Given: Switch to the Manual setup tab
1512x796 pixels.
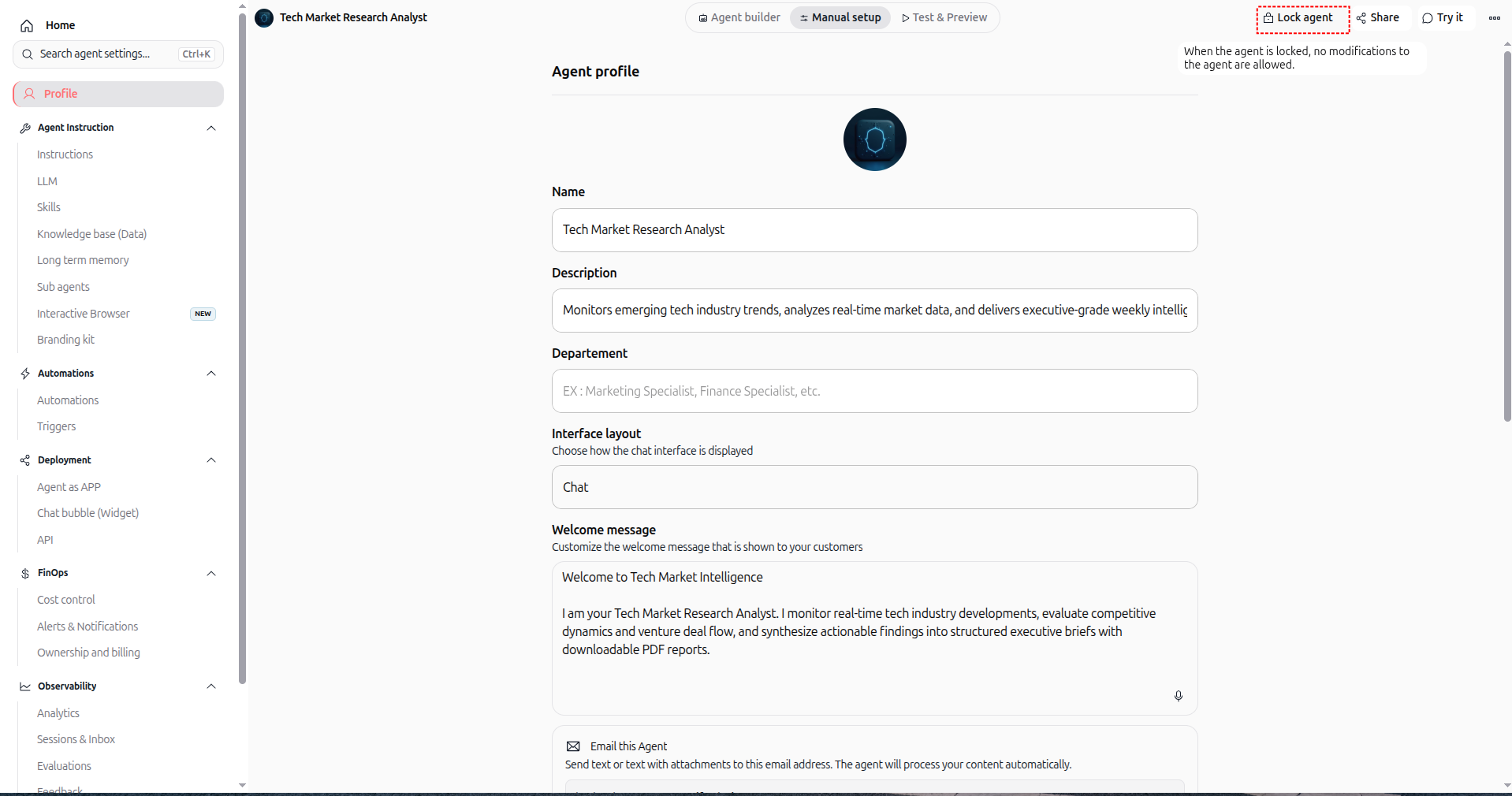Looking at the screenshot, I should (x=840, y=17).
